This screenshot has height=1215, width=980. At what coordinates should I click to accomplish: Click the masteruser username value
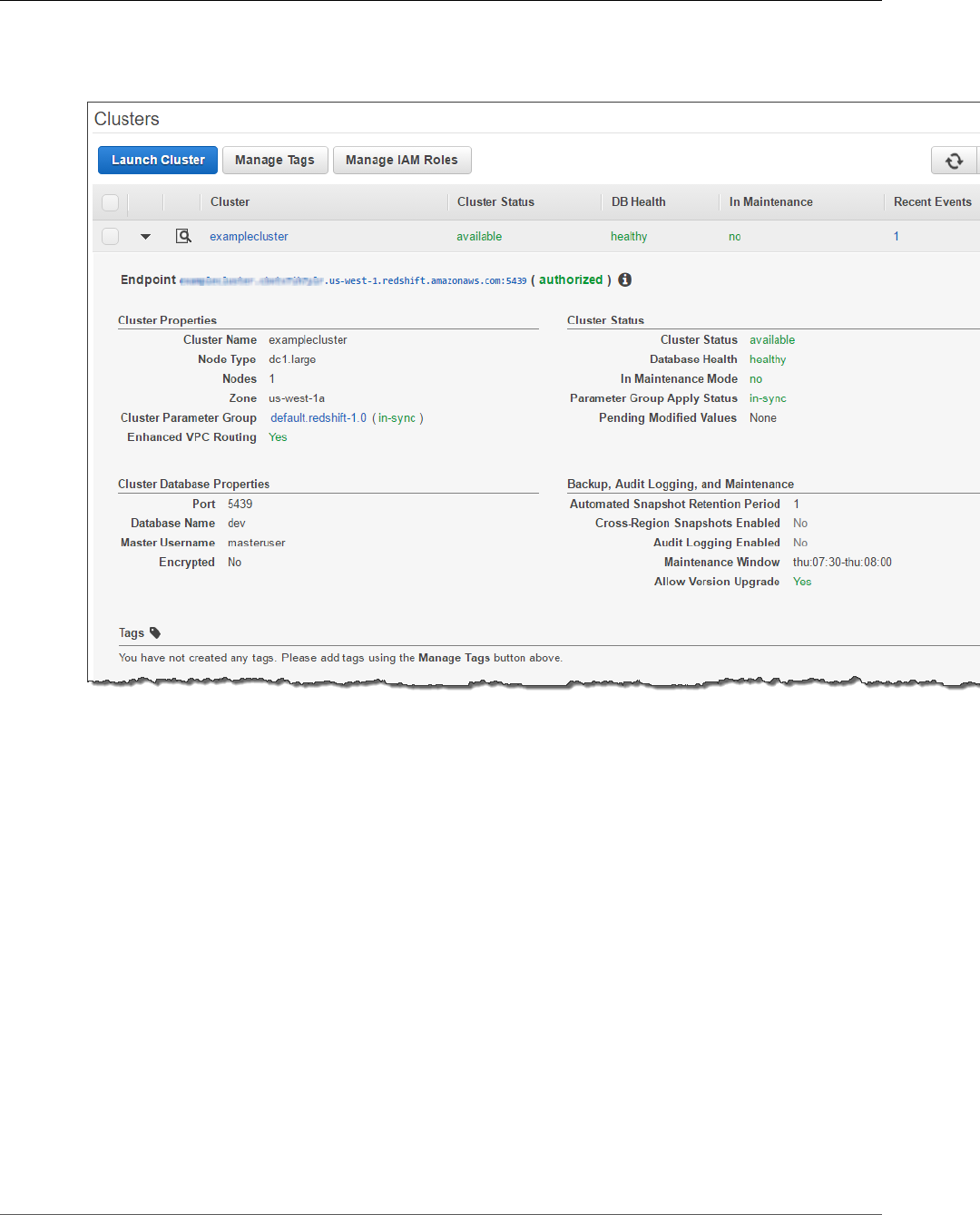click(257, 543)
